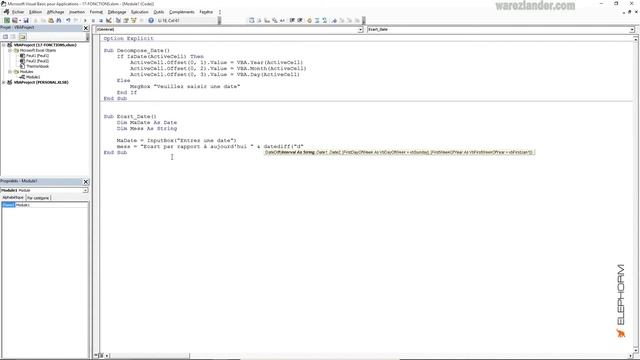
Task: Click List Constants icon on Edit toolbar
Action: (259, 20)
